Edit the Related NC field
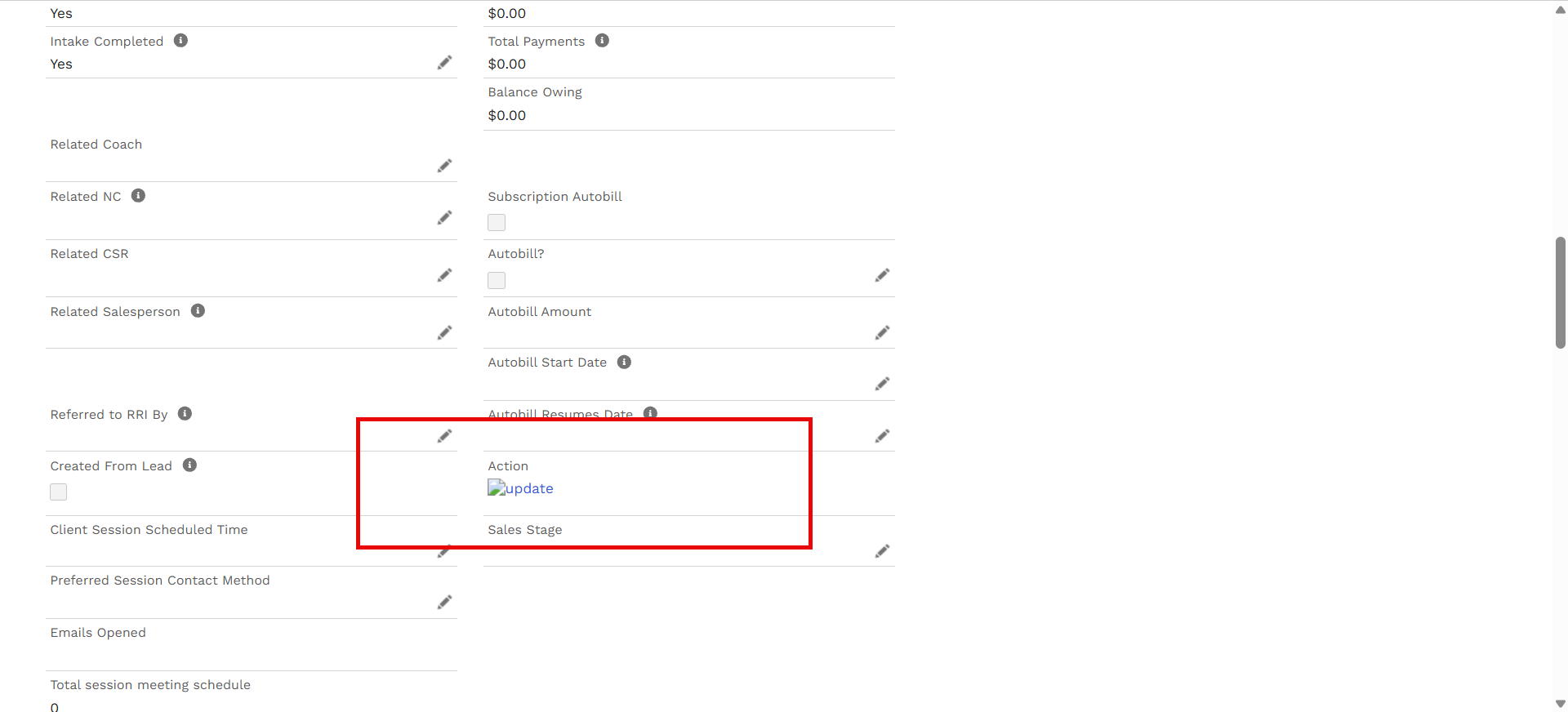Screen dimensions: 1568x712 pyautogui.click(x=444, y=217)
